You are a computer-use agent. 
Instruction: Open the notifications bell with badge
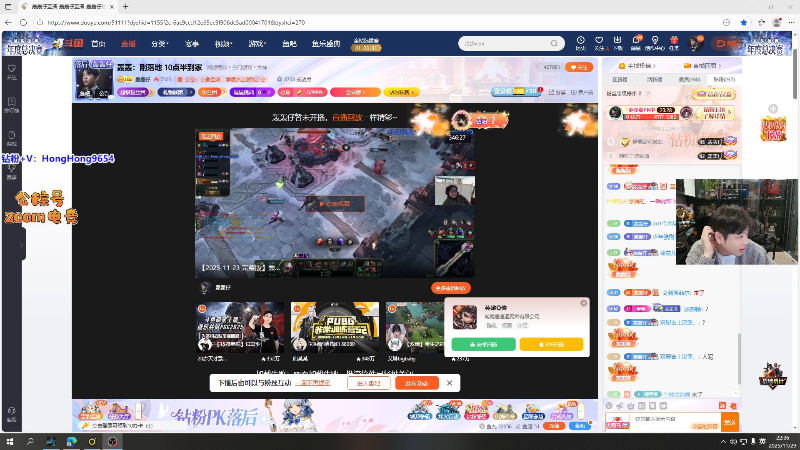[x=636, y=43]
